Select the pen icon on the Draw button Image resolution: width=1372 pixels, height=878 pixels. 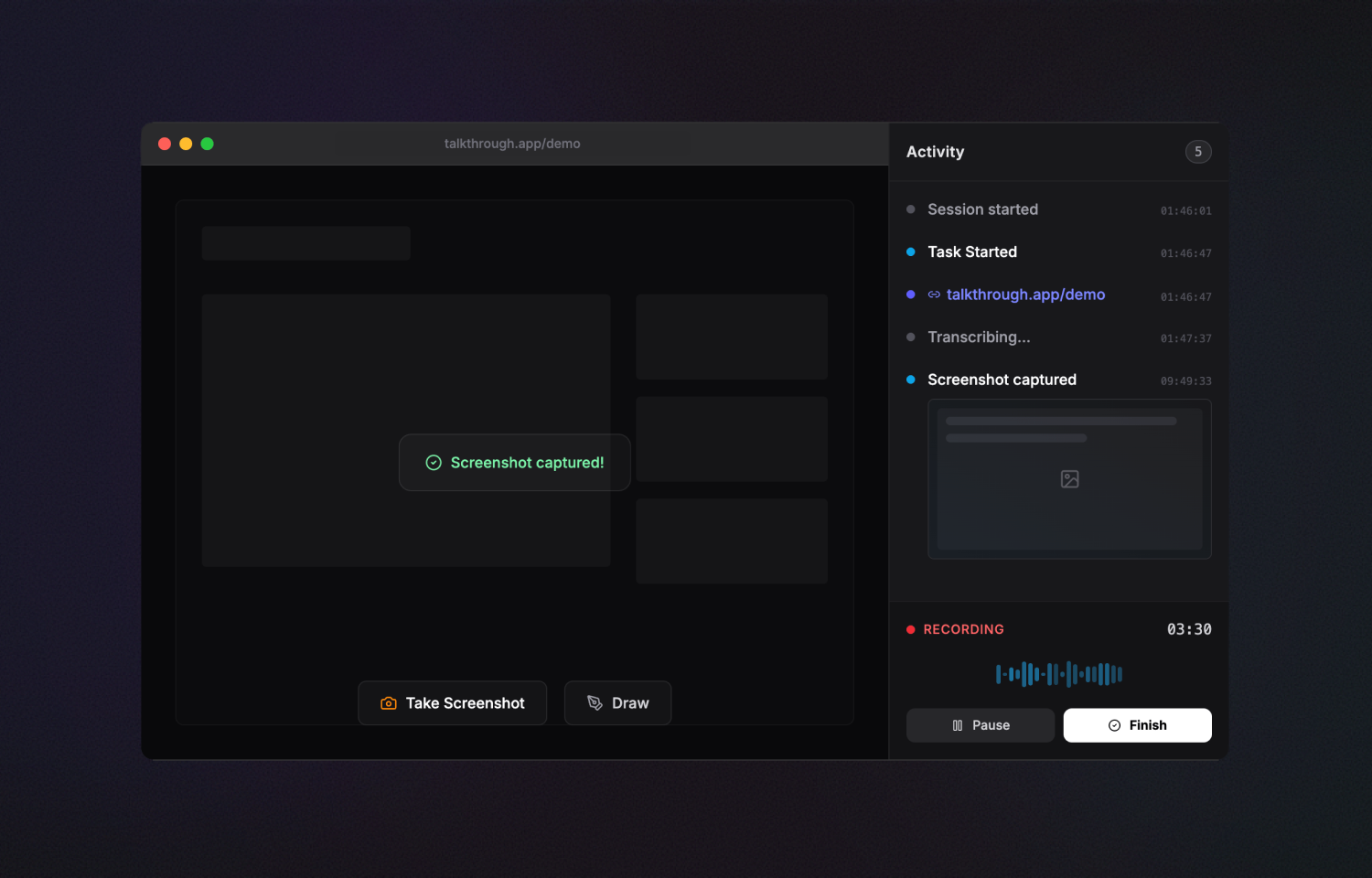click(593, 702)
